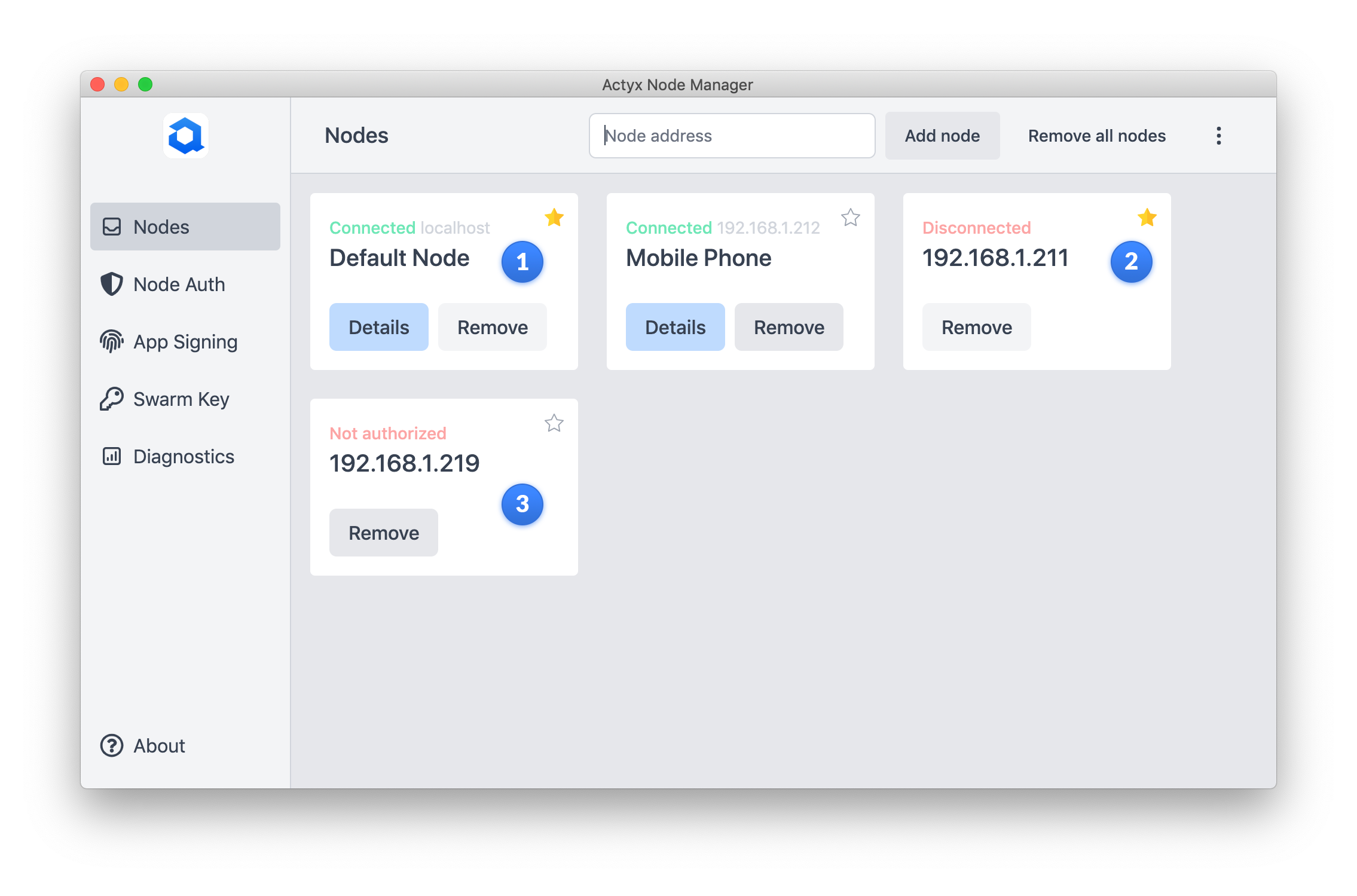Unstar the 192.168.1.211 node
This screenshot has width=1357, height=896.
(x=1147, y=218)
